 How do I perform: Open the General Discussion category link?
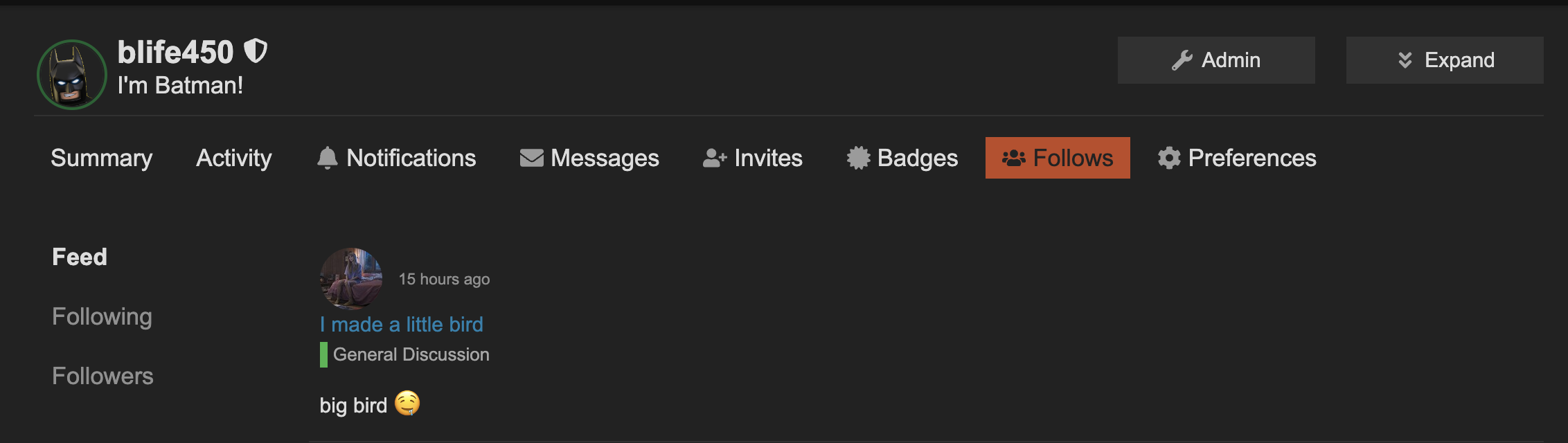point(411,354)
